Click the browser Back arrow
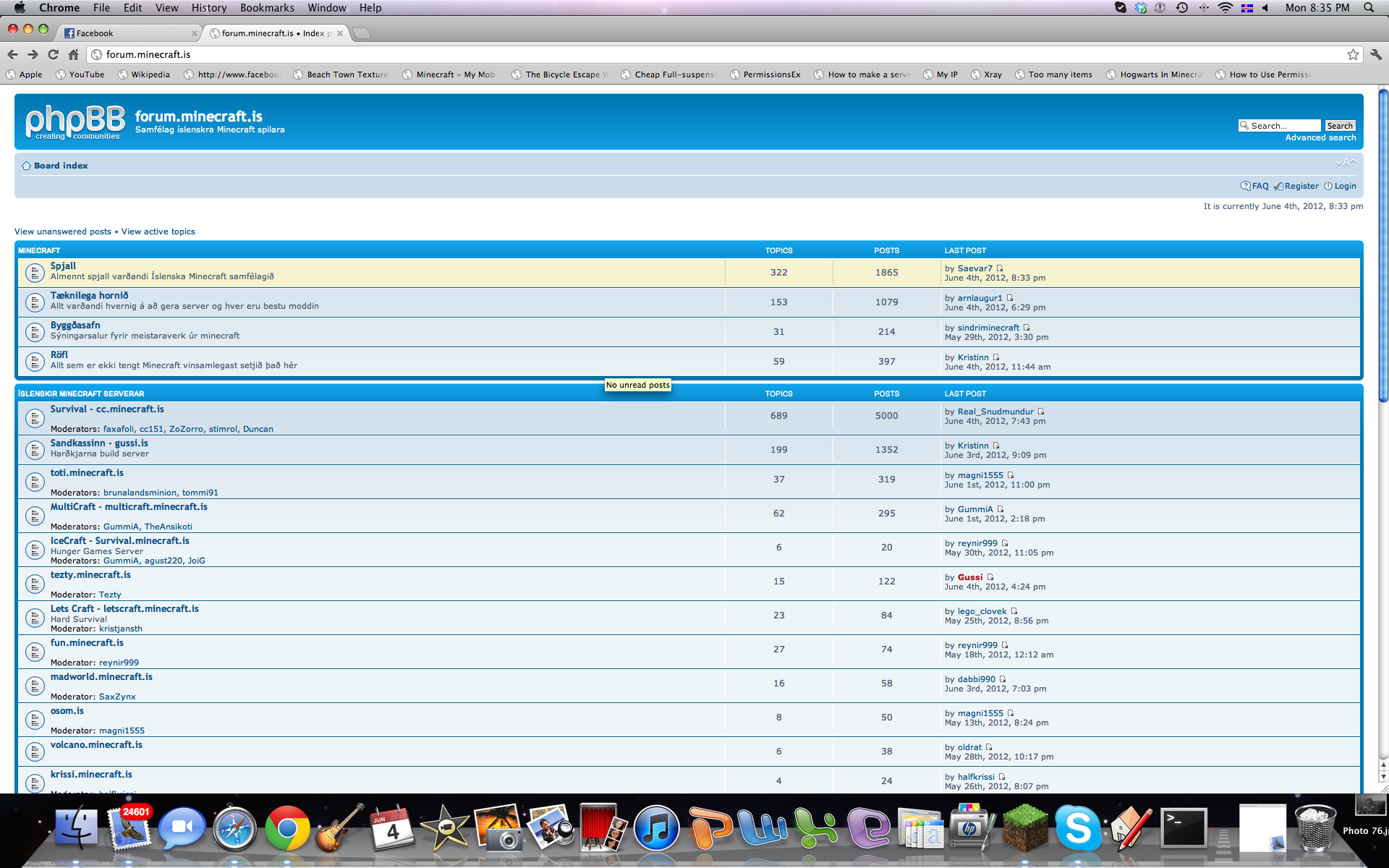The height and width of the screenshot is (868, 1389). 12,54
